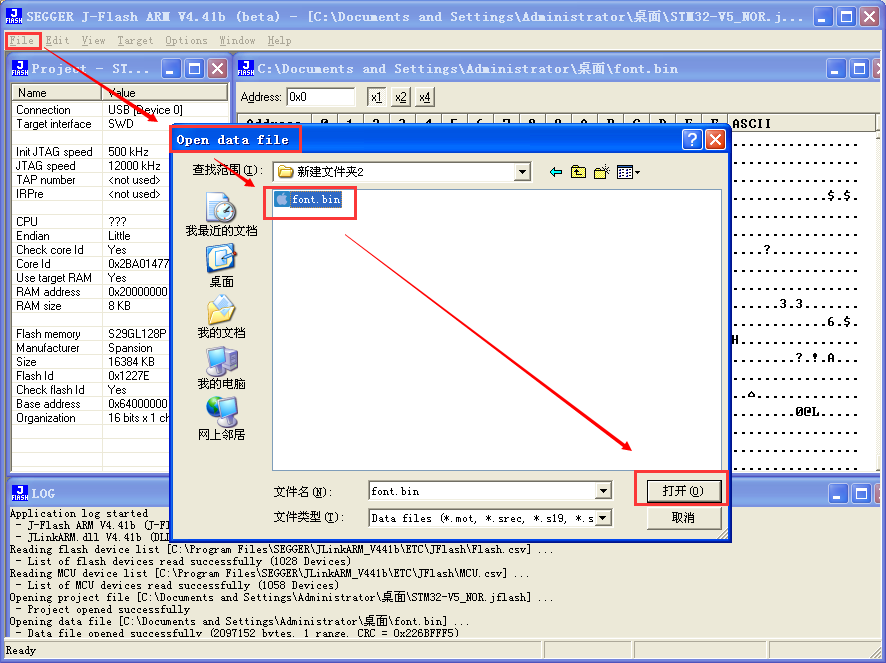Go up one folder level
The image size is (886, 663).
pos(578,172)
